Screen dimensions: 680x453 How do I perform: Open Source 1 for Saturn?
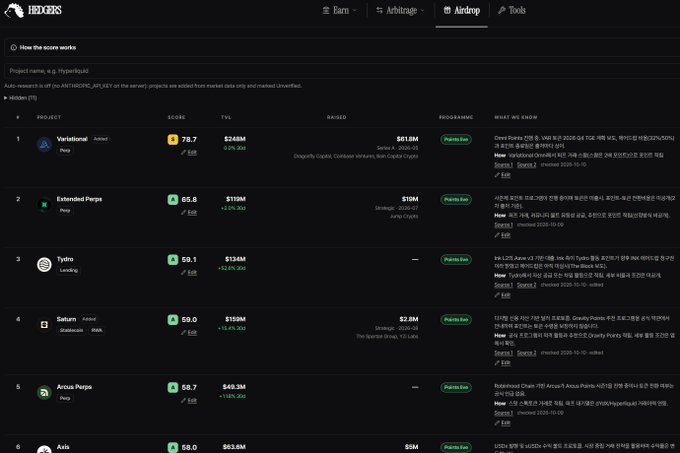click(503, 353)
